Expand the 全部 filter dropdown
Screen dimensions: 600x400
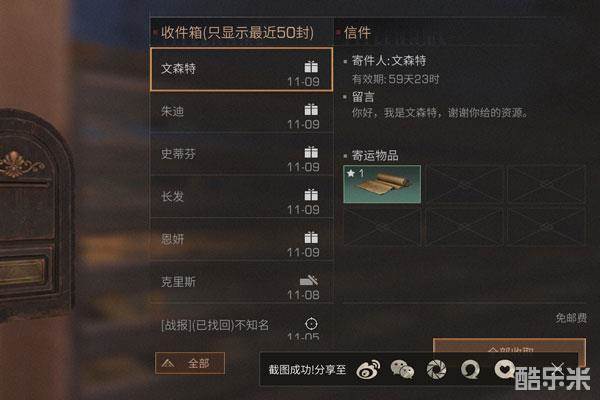pos(190,363)
